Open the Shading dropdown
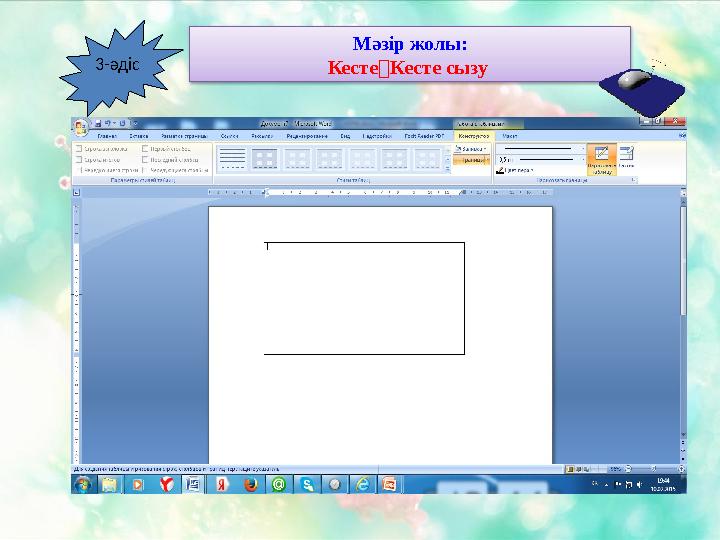 click(x=472, y=149)
